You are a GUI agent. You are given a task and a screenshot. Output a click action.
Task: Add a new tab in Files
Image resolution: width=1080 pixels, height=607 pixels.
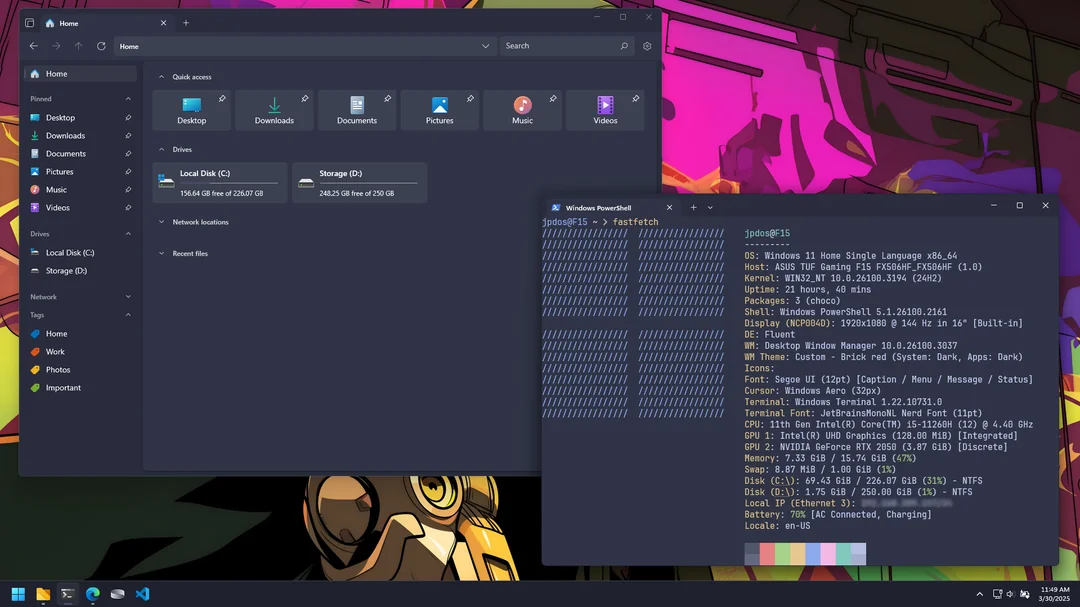point(186,23)
